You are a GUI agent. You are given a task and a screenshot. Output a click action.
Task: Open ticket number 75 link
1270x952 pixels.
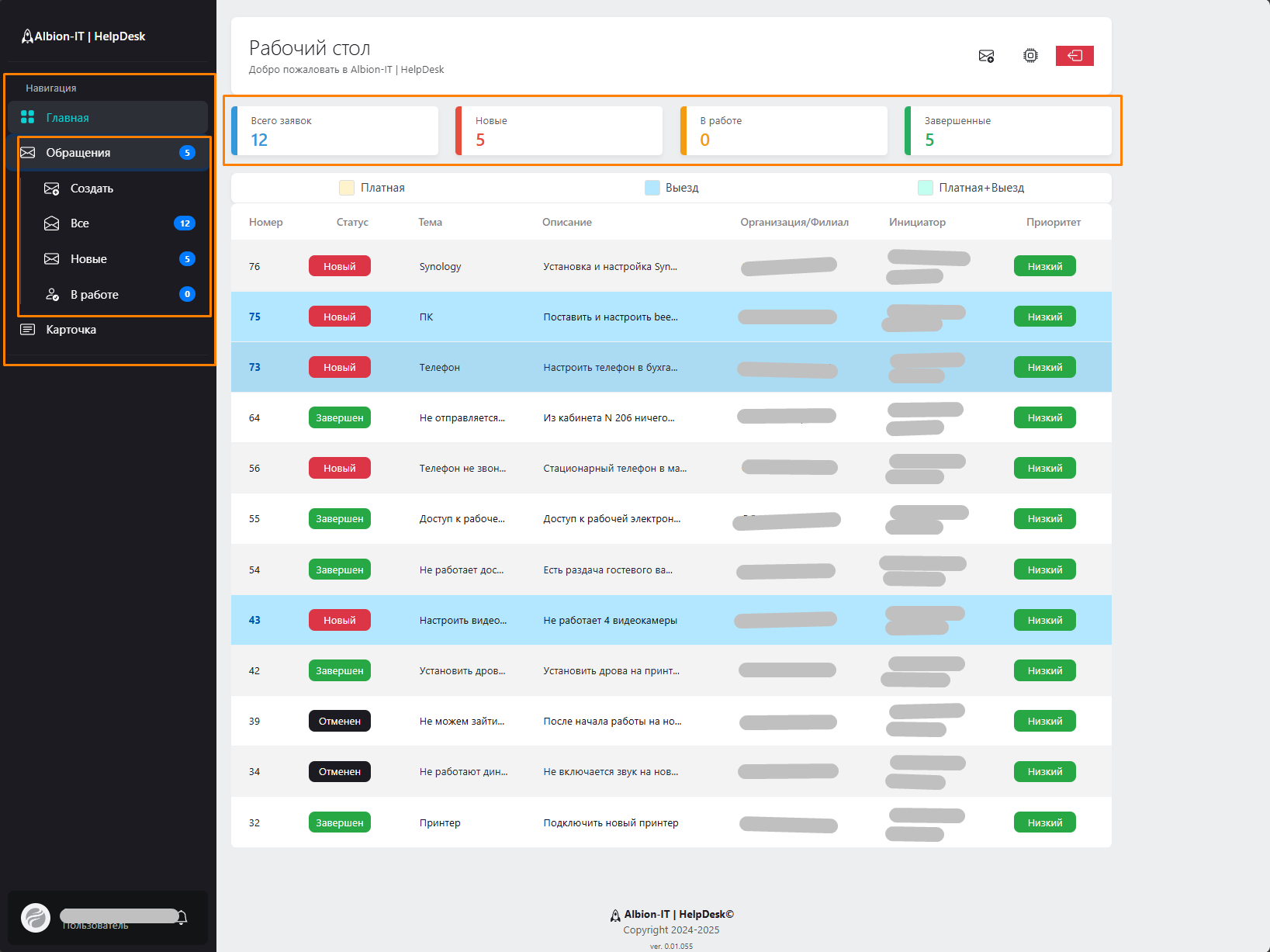tap(254, 317)
